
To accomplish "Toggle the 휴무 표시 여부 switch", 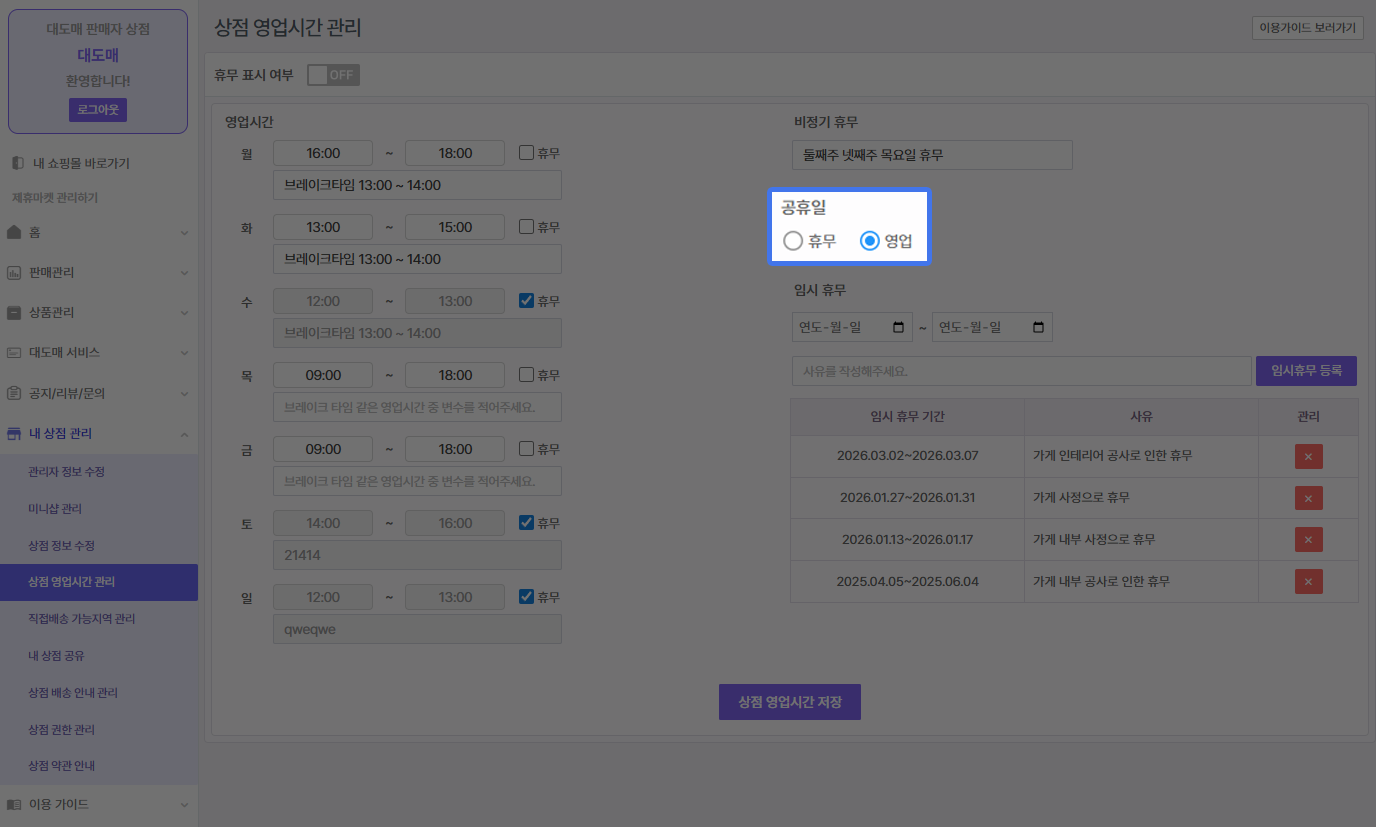I will tap(332, 75).
